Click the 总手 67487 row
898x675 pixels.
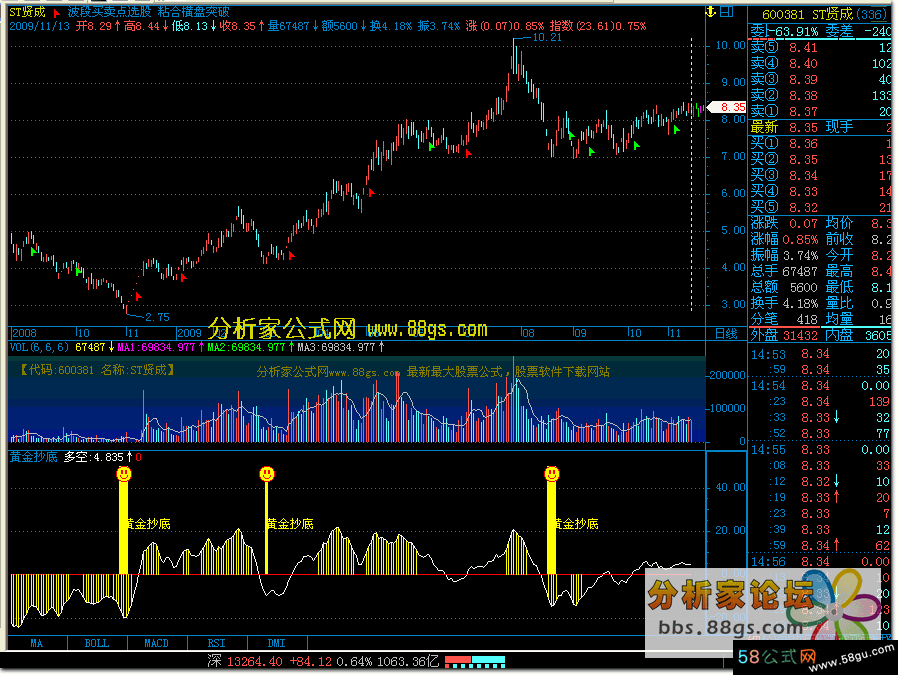coord(785,272)
